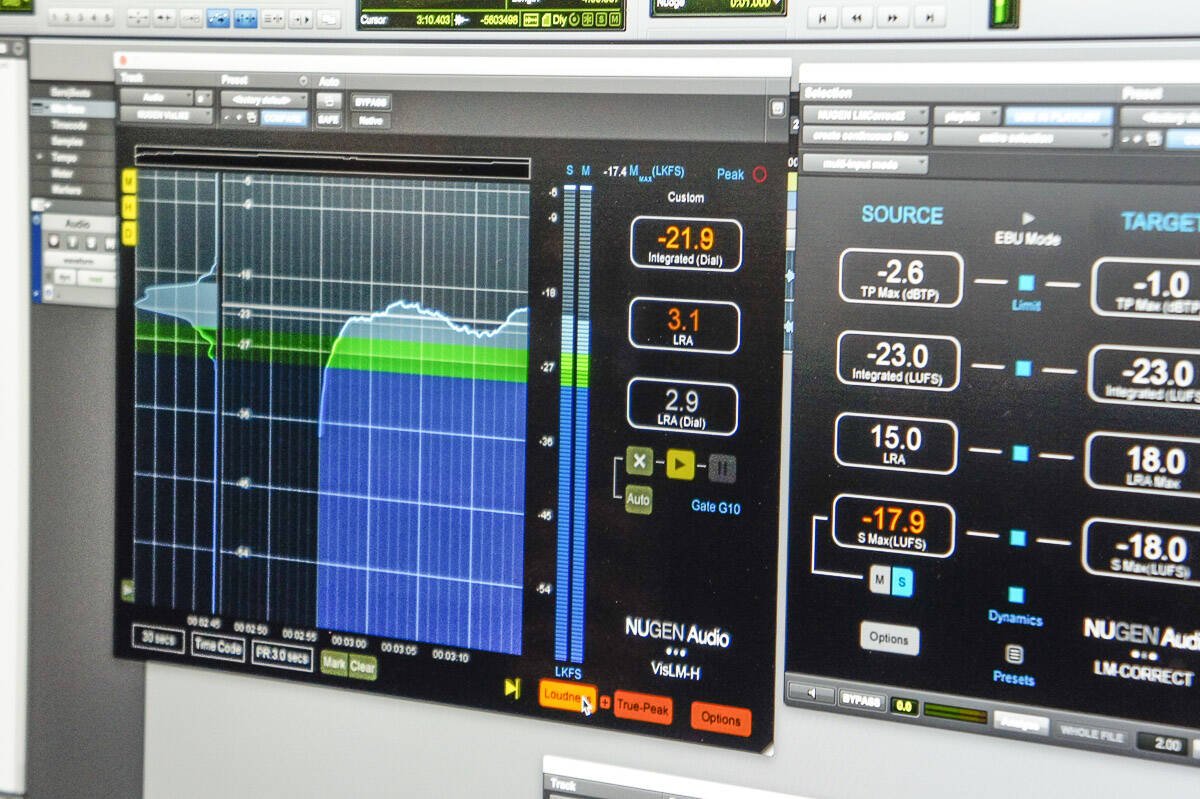Open VisLM-H Options
The image size is (1200, 799).
click(720, 719)
